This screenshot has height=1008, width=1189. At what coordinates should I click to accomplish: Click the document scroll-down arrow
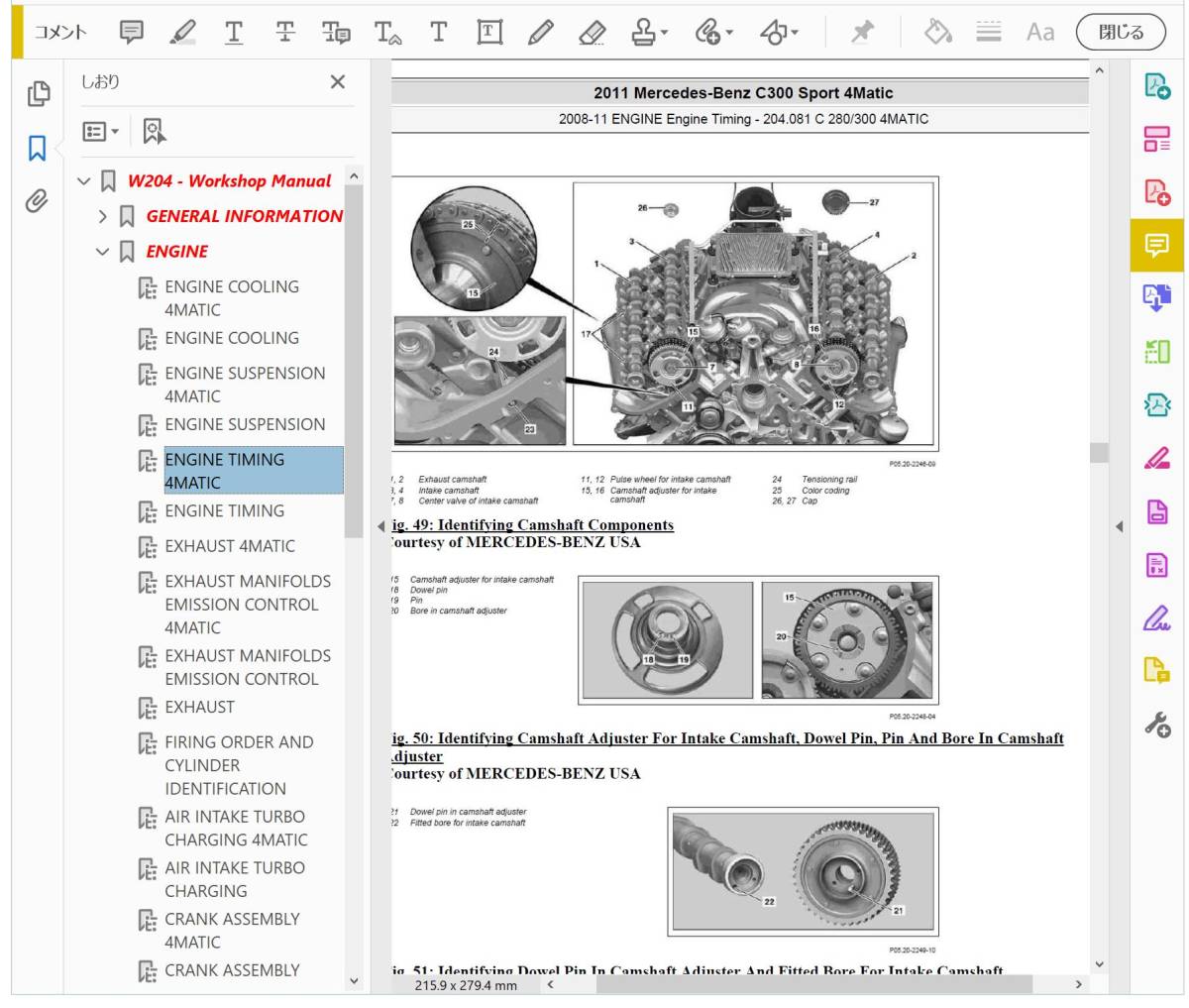tap(1099, 963)
